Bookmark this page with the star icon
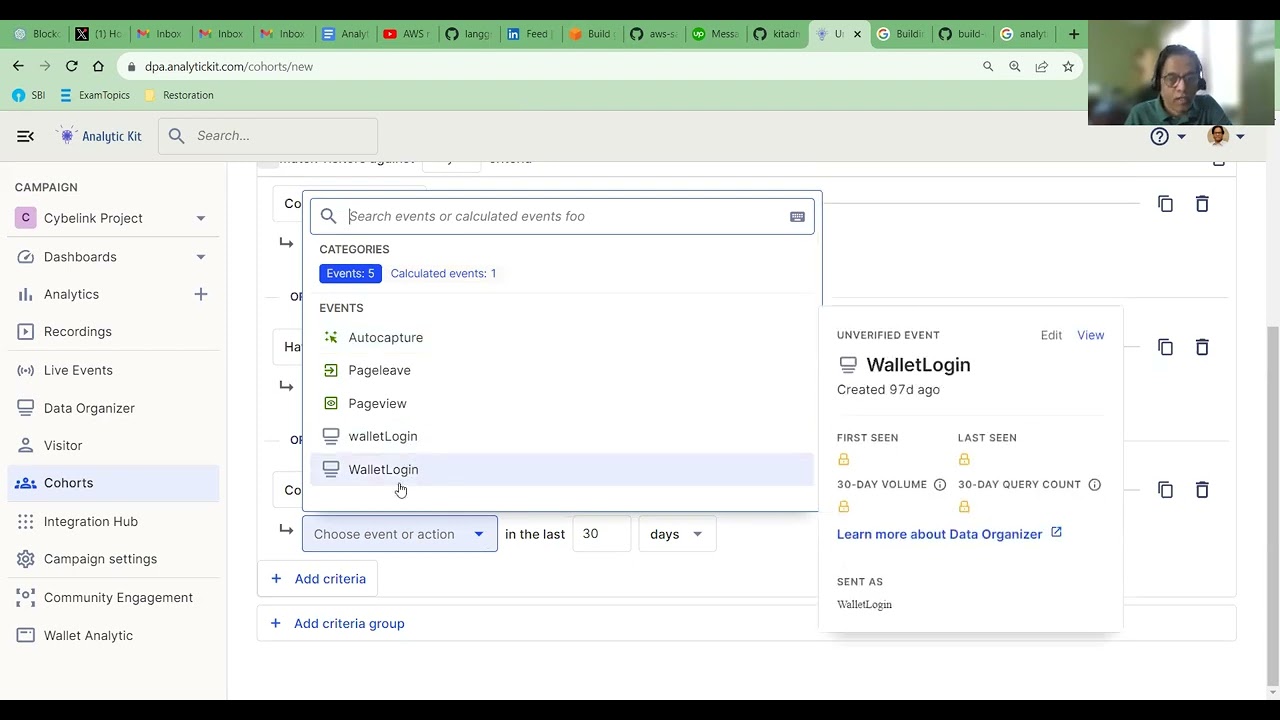The height and width of the screenshot is (720, 1280). [x=1068, y=66]
